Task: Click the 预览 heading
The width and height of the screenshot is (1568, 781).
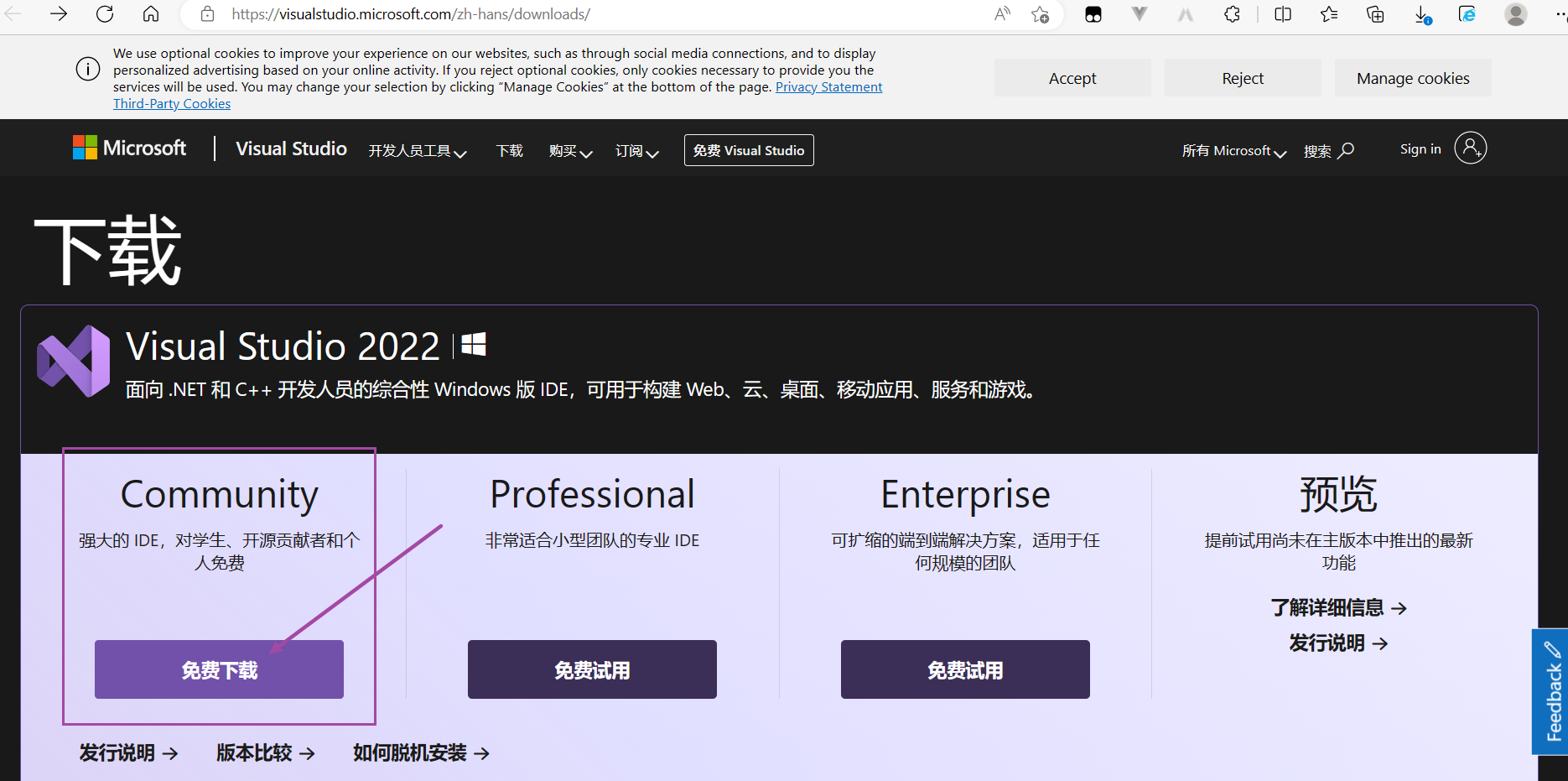Action: (x=1338, y=494)
